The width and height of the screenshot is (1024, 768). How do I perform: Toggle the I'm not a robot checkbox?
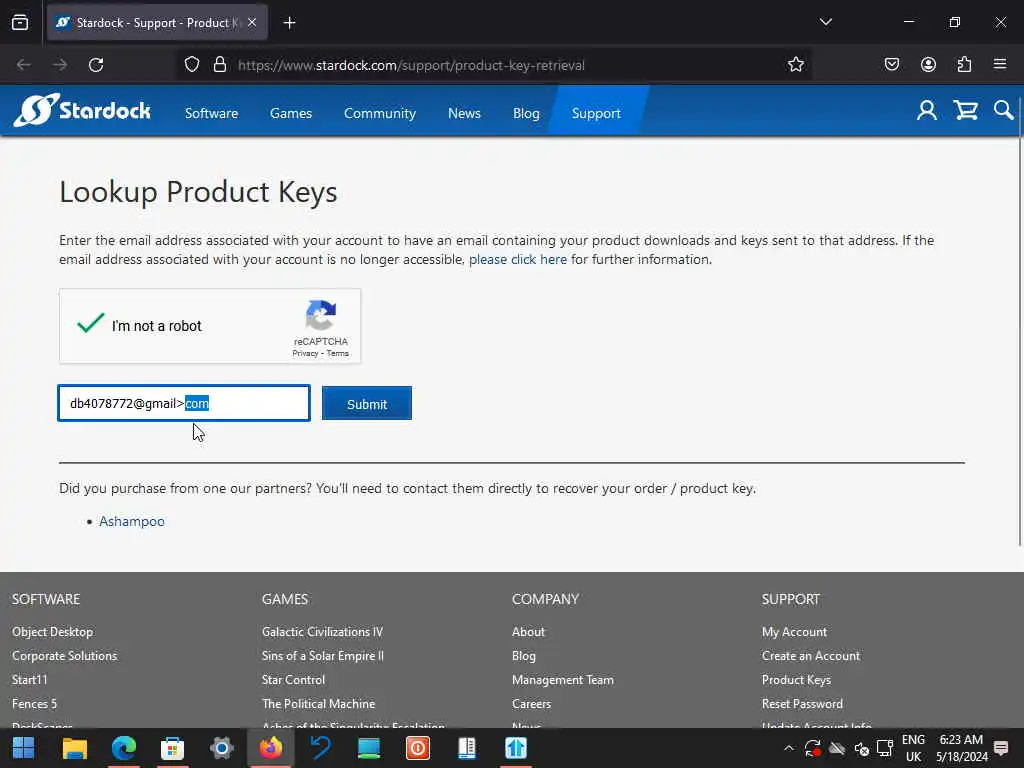pyautogui.click(x=91, y=325)
